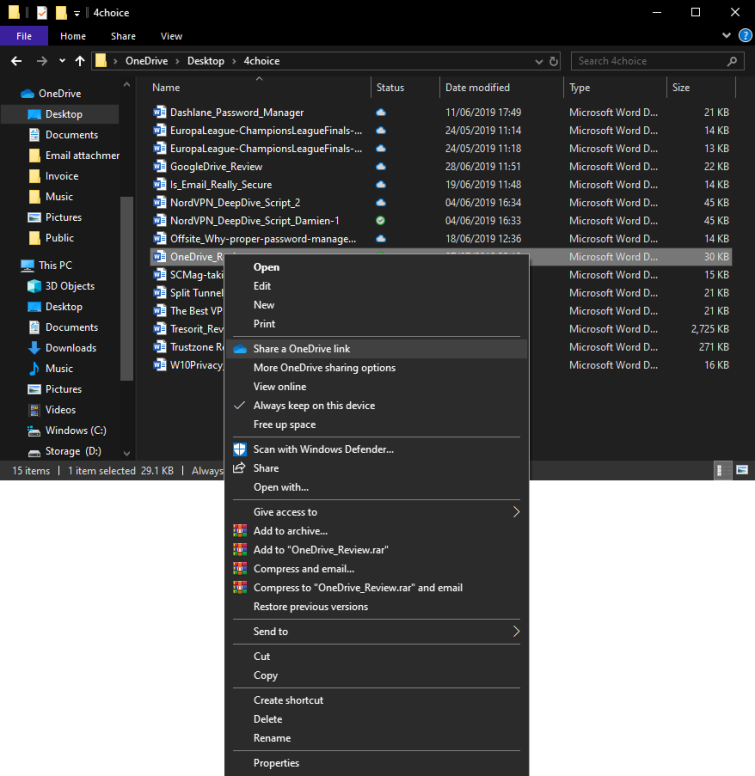Viewport: 755px width, 776px height.
Task: Click the quick access properties checkmark icon
Action: (x=42, y=12)
